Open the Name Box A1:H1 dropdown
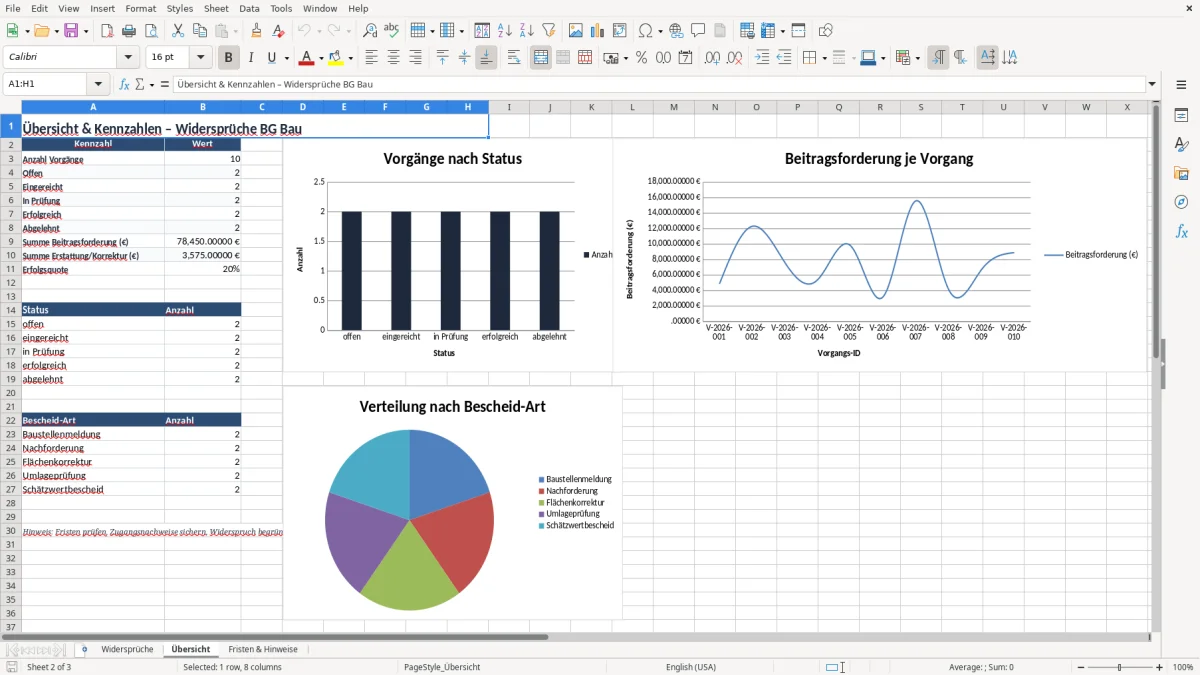This screenshot has width=1200, height=675. pos(98,84)
